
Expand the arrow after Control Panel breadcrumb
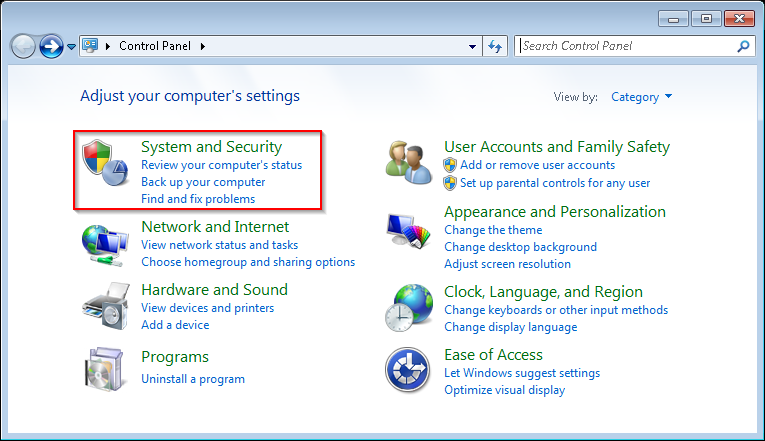(x=203, y=46)
